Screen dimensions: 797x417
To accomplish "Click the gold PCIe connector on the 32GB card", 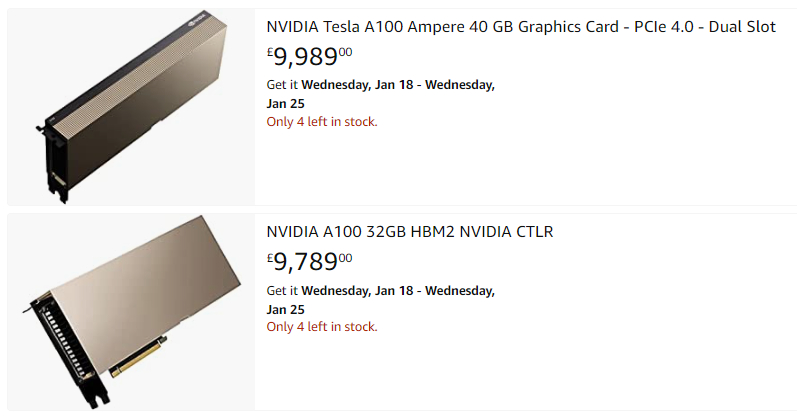I will pyautogui.click(x=140, y=358).
